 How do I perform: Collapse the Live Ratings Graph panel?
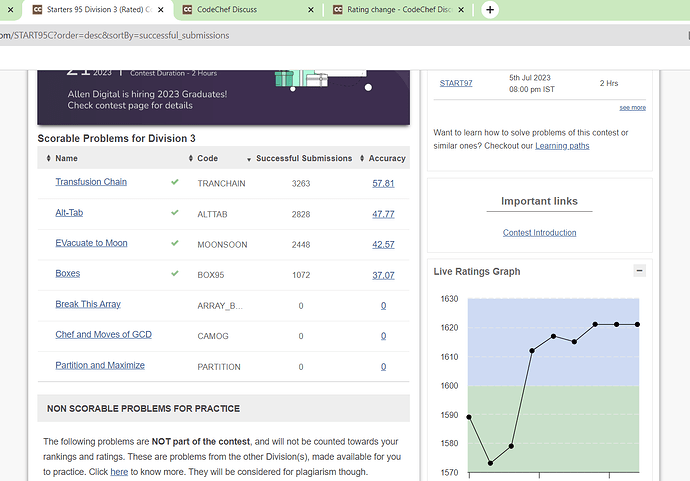639,271
